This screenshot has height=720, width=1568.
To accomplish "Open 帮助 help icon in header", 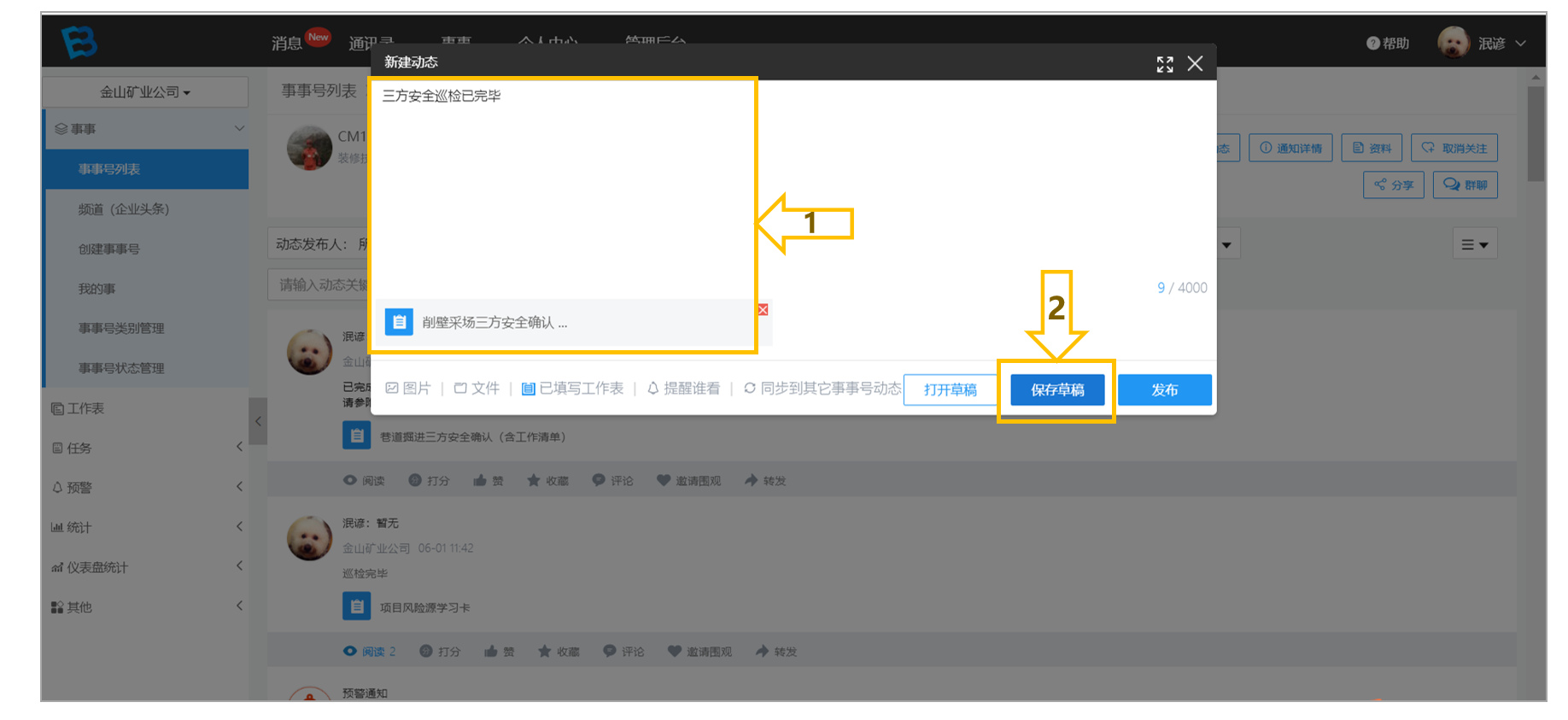I will 1388,44.
